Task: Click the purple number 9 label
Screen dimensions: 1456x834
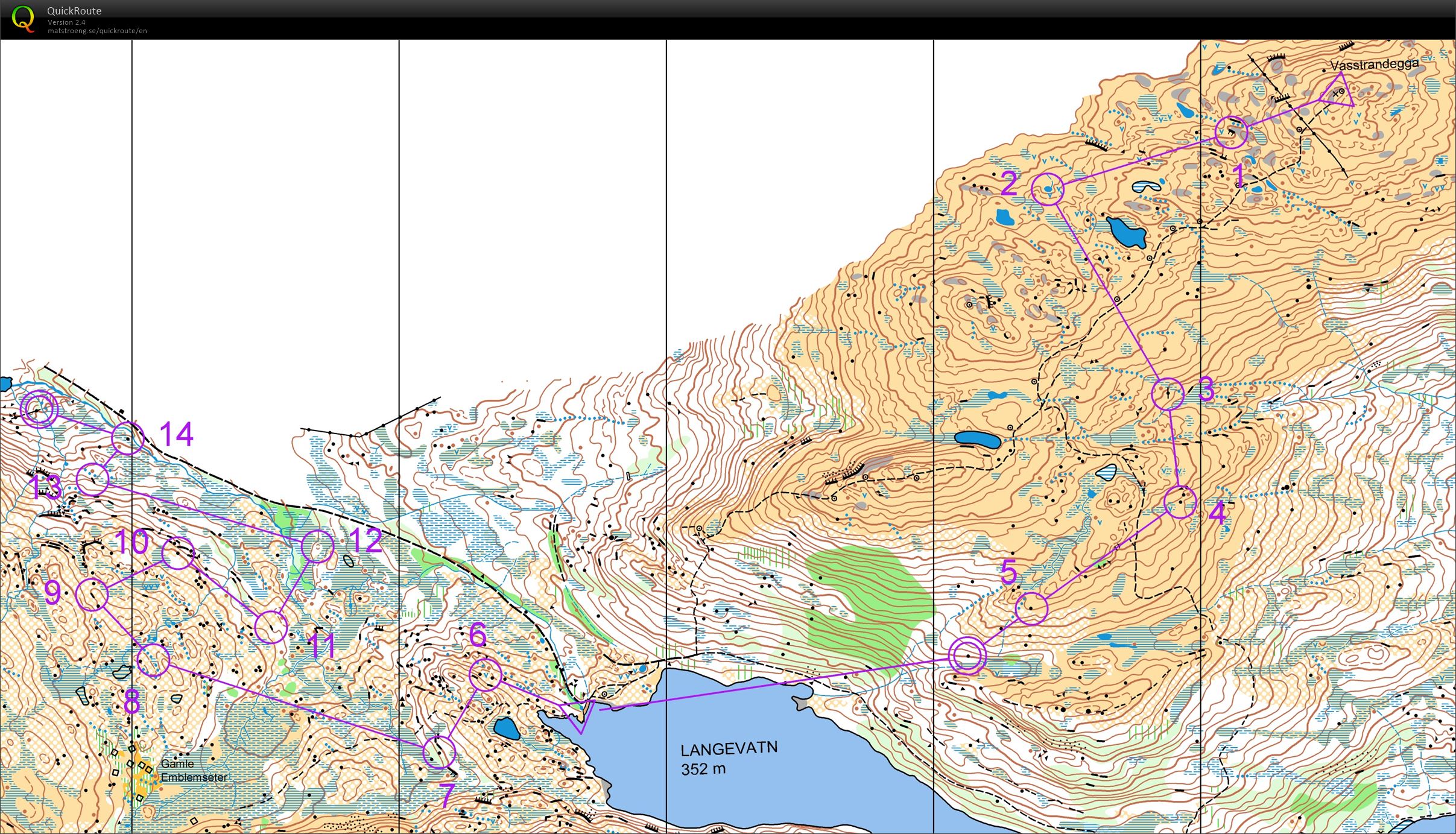Action: click(x=52, y=593)
